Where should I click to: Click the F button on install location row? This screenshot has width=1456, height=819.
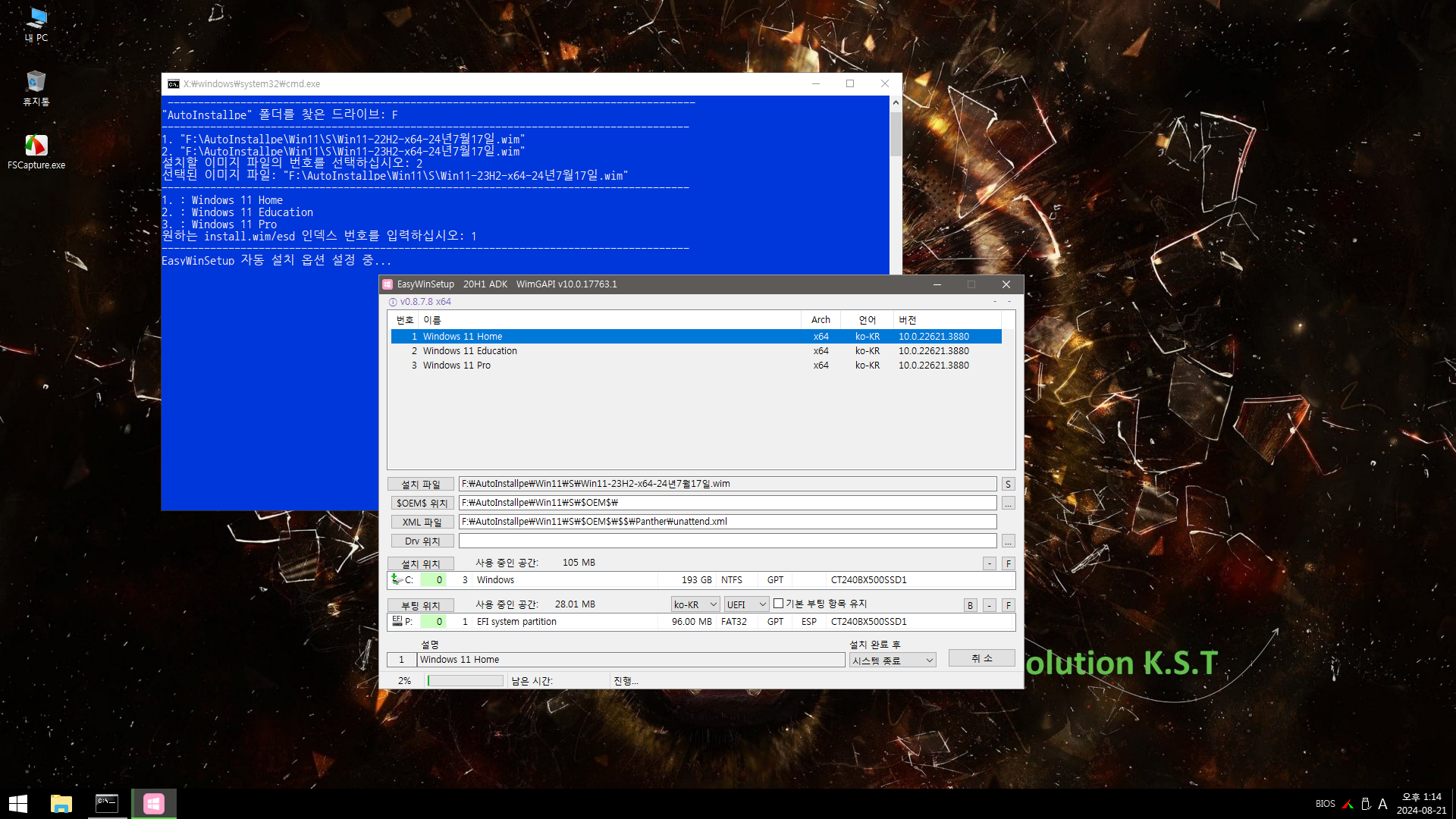tap(1009, 563)
